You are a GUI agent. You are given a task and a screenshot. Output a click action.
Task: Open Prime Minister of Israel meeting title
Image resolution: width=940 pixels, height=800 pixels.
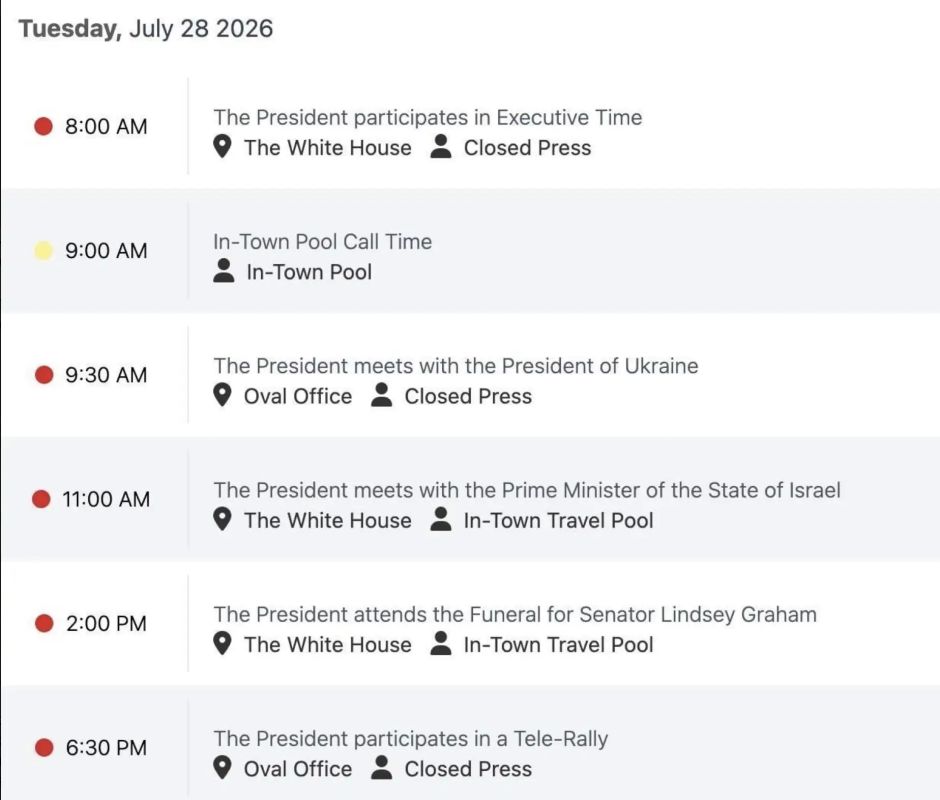point(527,490)
